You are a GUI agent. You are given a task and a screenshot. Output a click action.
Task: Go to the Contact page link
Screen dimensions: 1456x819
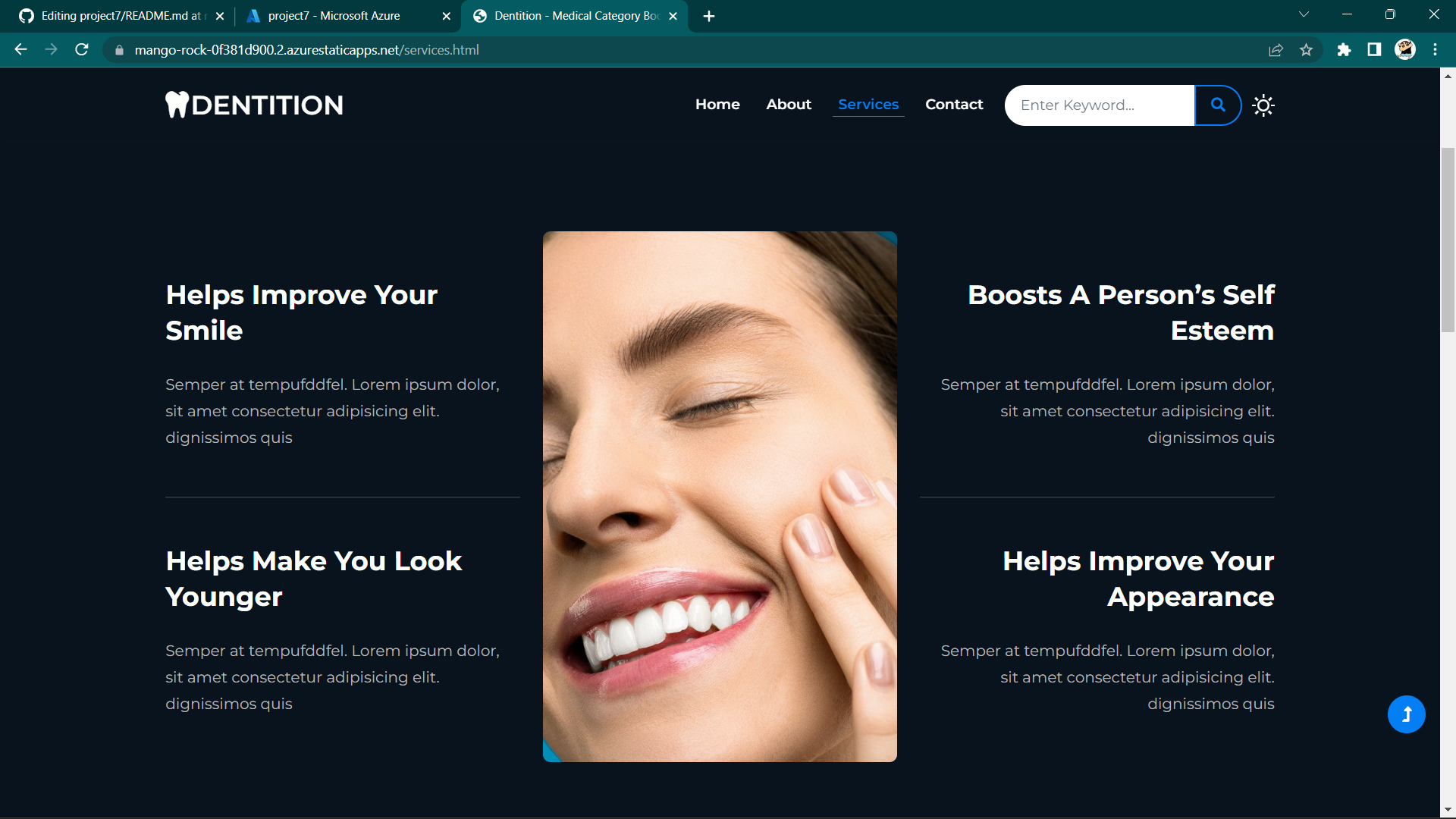point(954,105)
